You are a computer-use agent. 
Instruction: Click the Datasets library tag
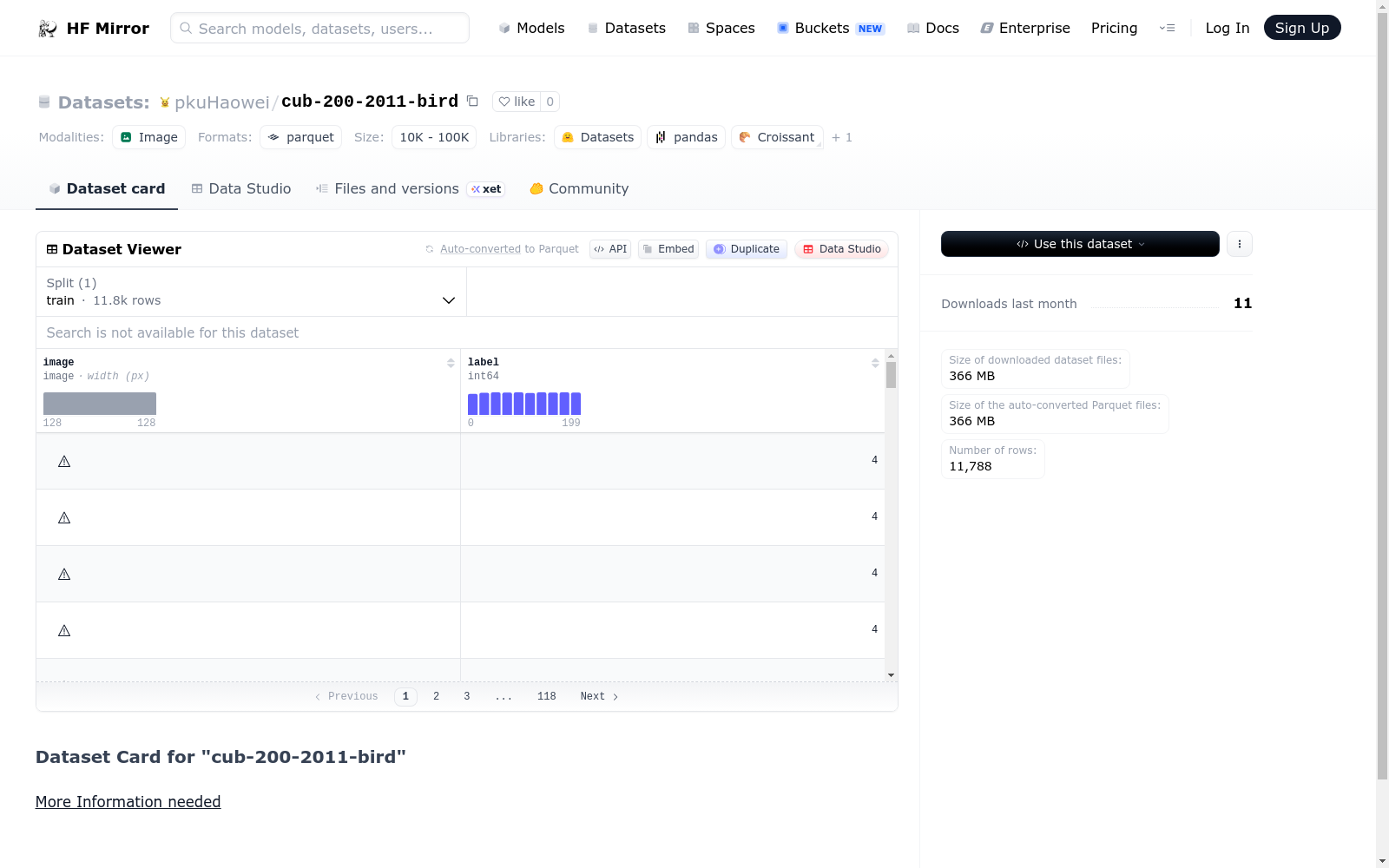click(x=597, y=137)
